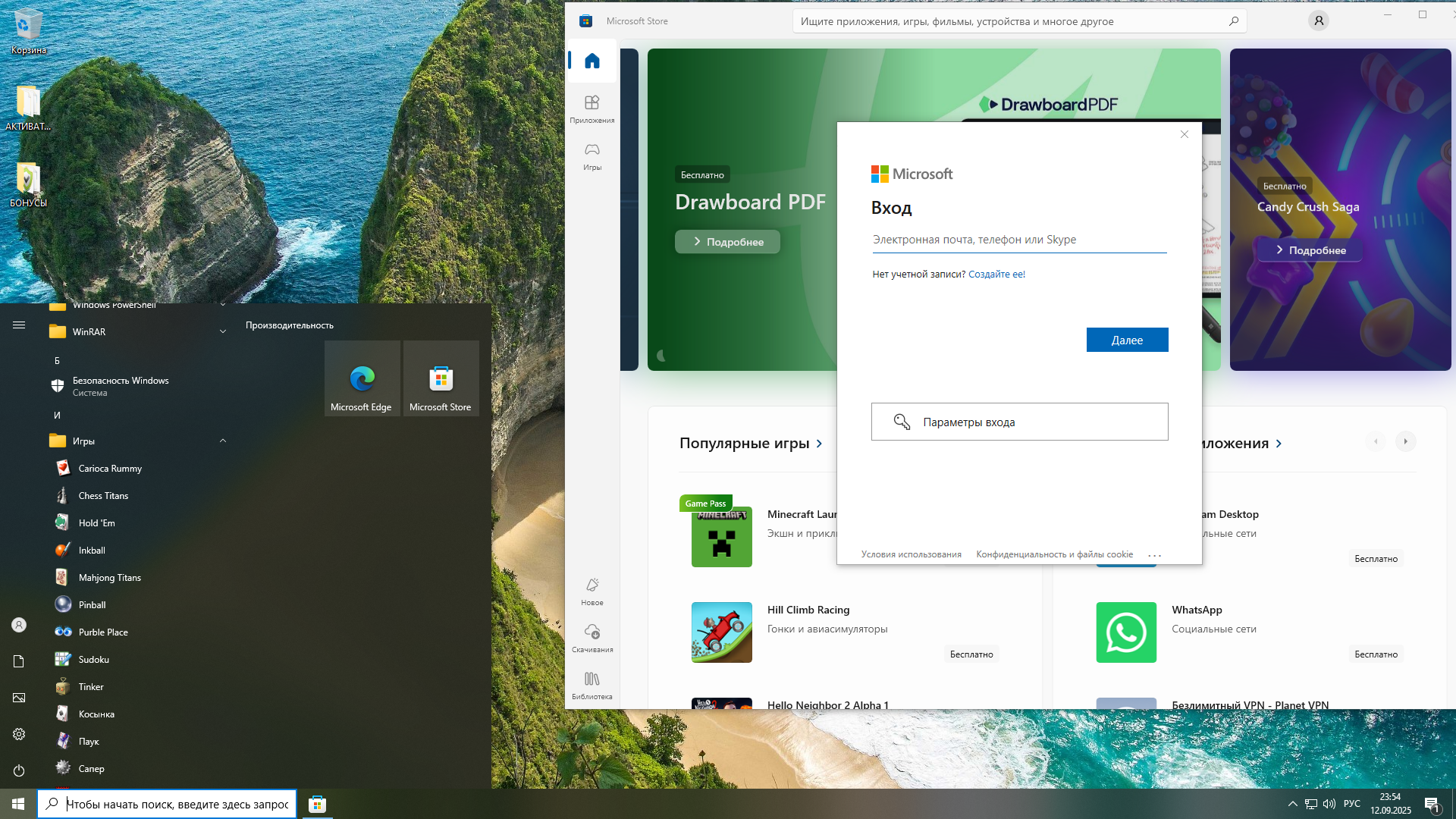1456x819 pixels.
Task: Open БОНУСЫ folder on desktop
Action: [28, 185]
